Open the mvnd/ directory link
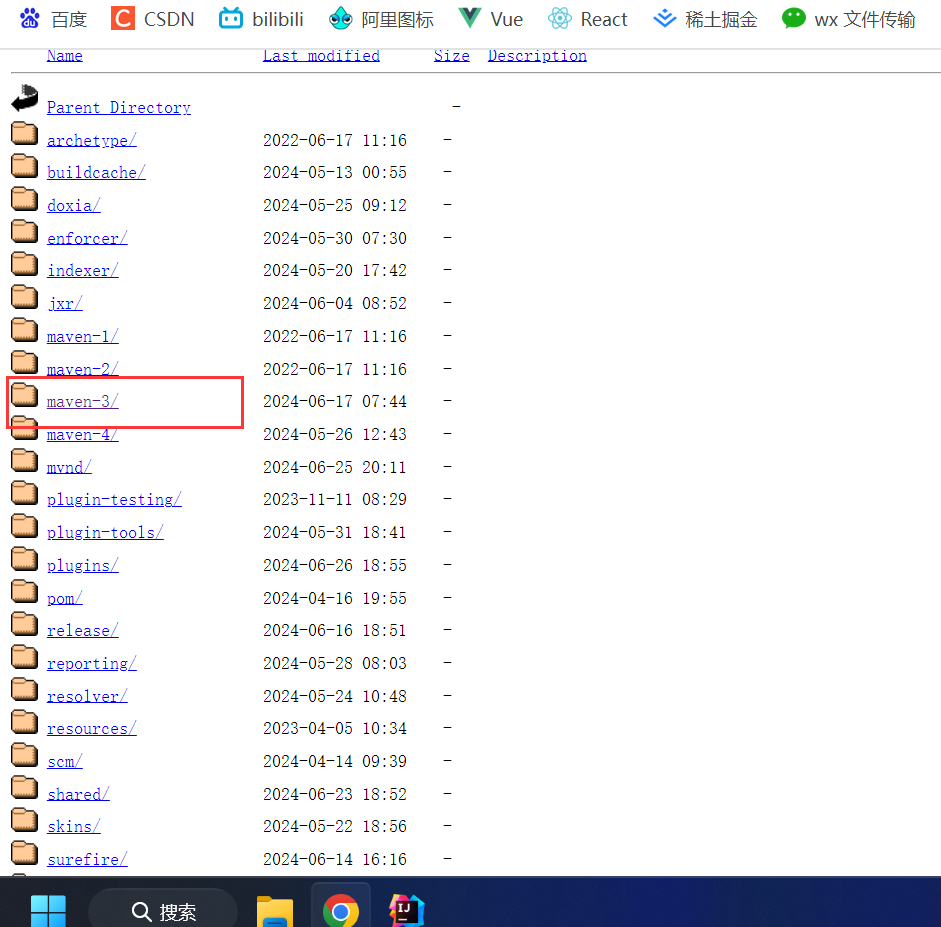The width and height of the screenshot is (941, 927). [x=69, y=467]
